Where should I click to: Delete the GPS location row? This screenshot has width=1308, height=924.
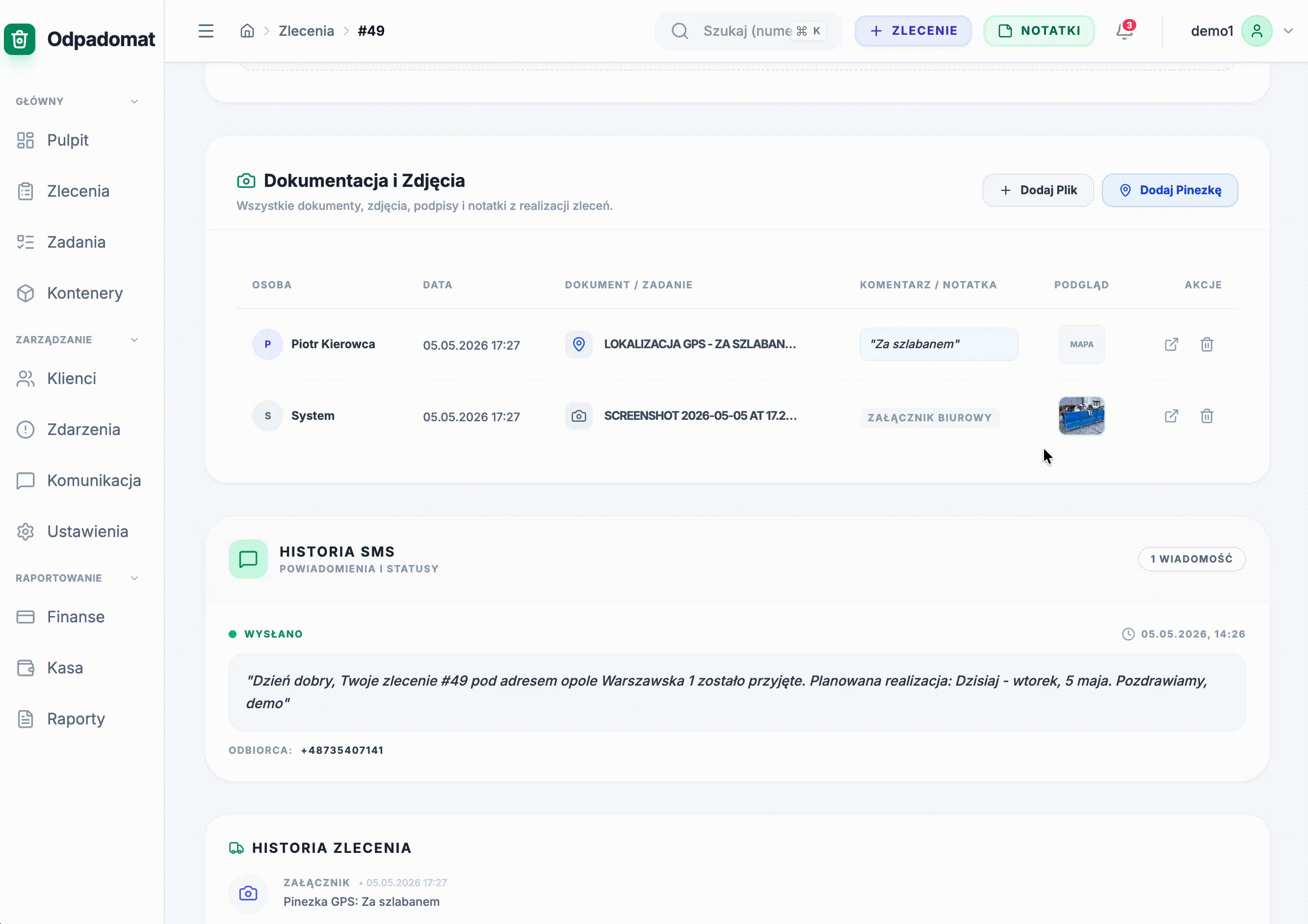1206,344
